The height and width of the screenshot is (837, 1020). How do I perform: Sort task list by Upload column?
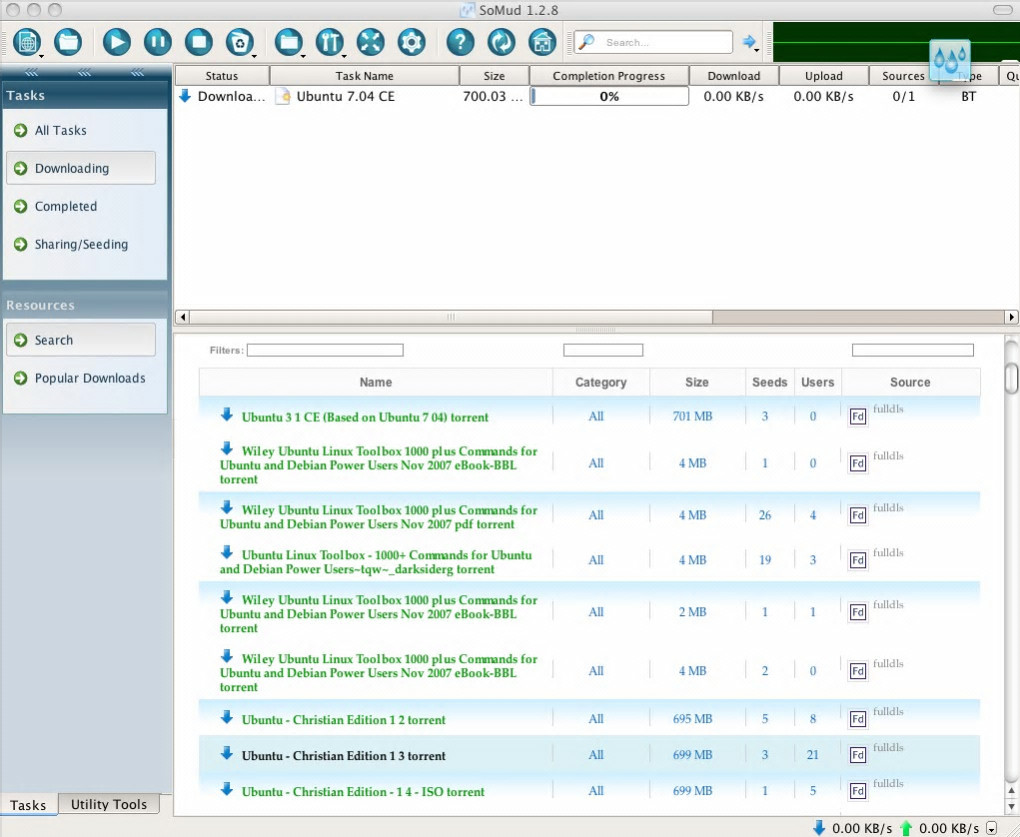pyautogui.click(x=824, y=75)
